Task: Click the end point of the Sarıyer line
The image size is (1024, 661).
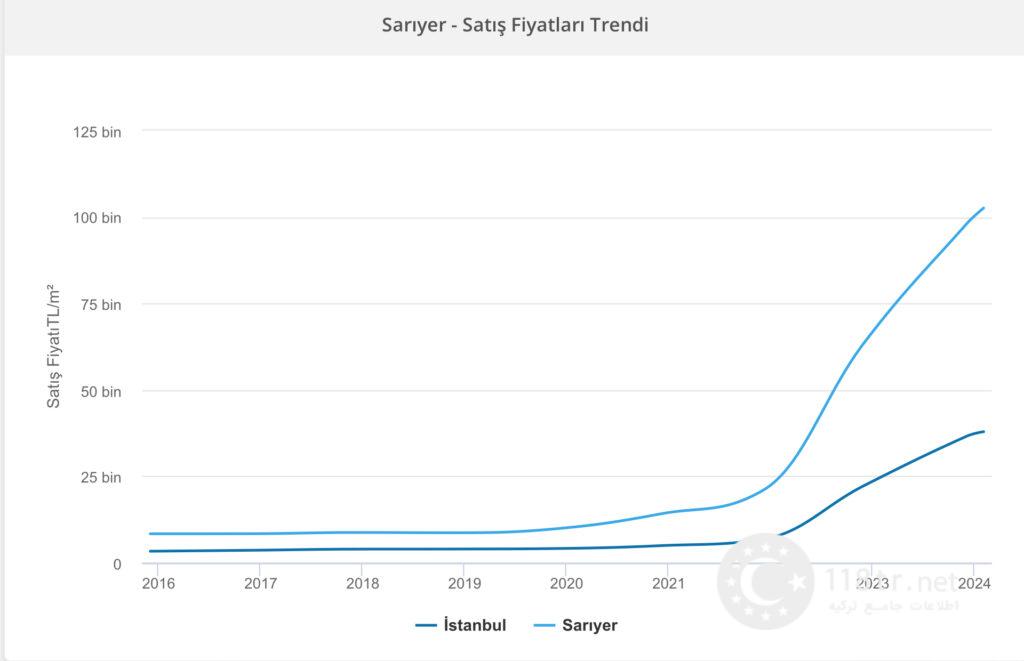Action: pos(984,208)
